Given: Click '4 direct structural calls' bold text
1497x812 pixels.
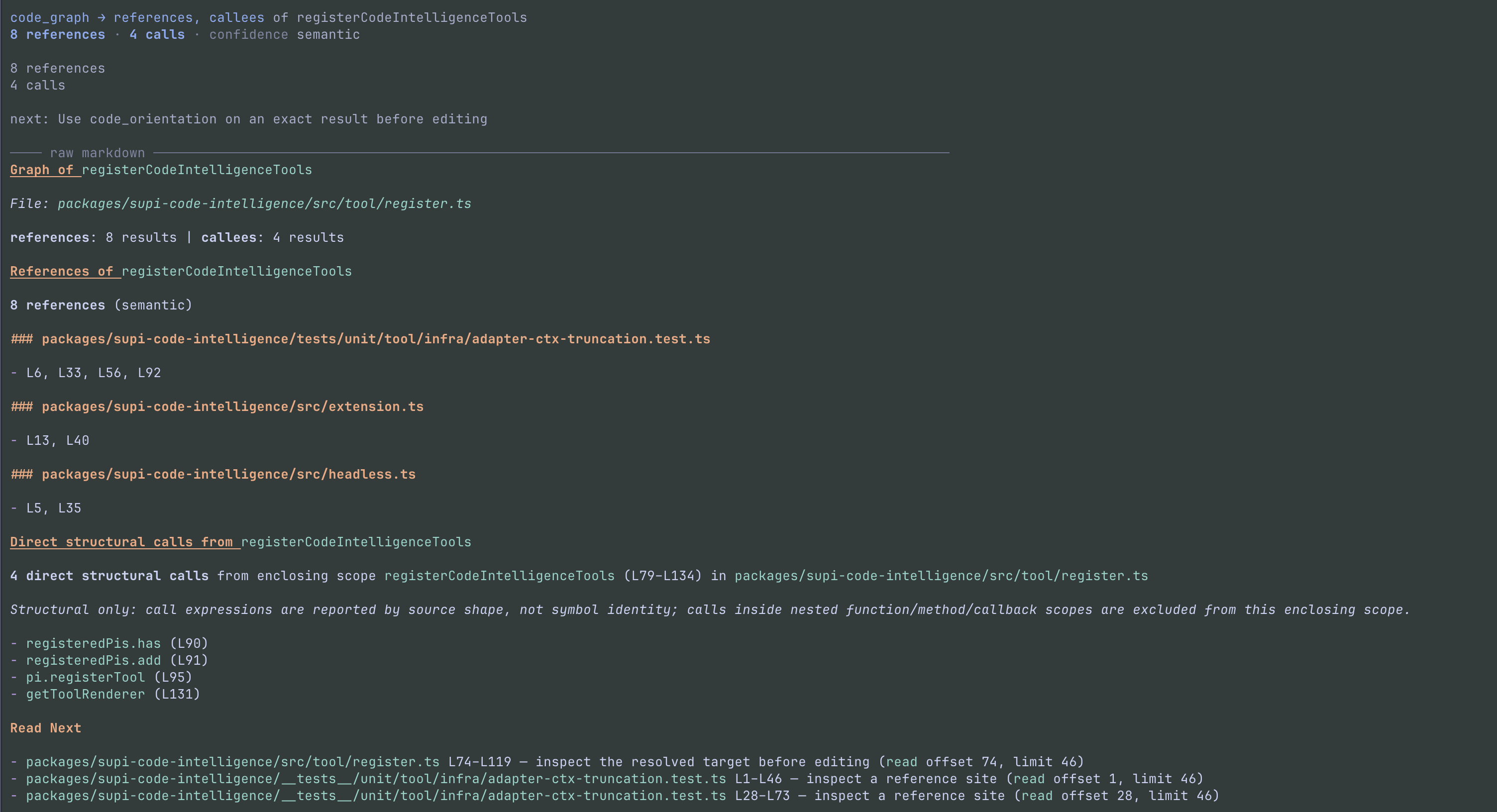Looking at the screenshot, I should (x=109, y=576).
